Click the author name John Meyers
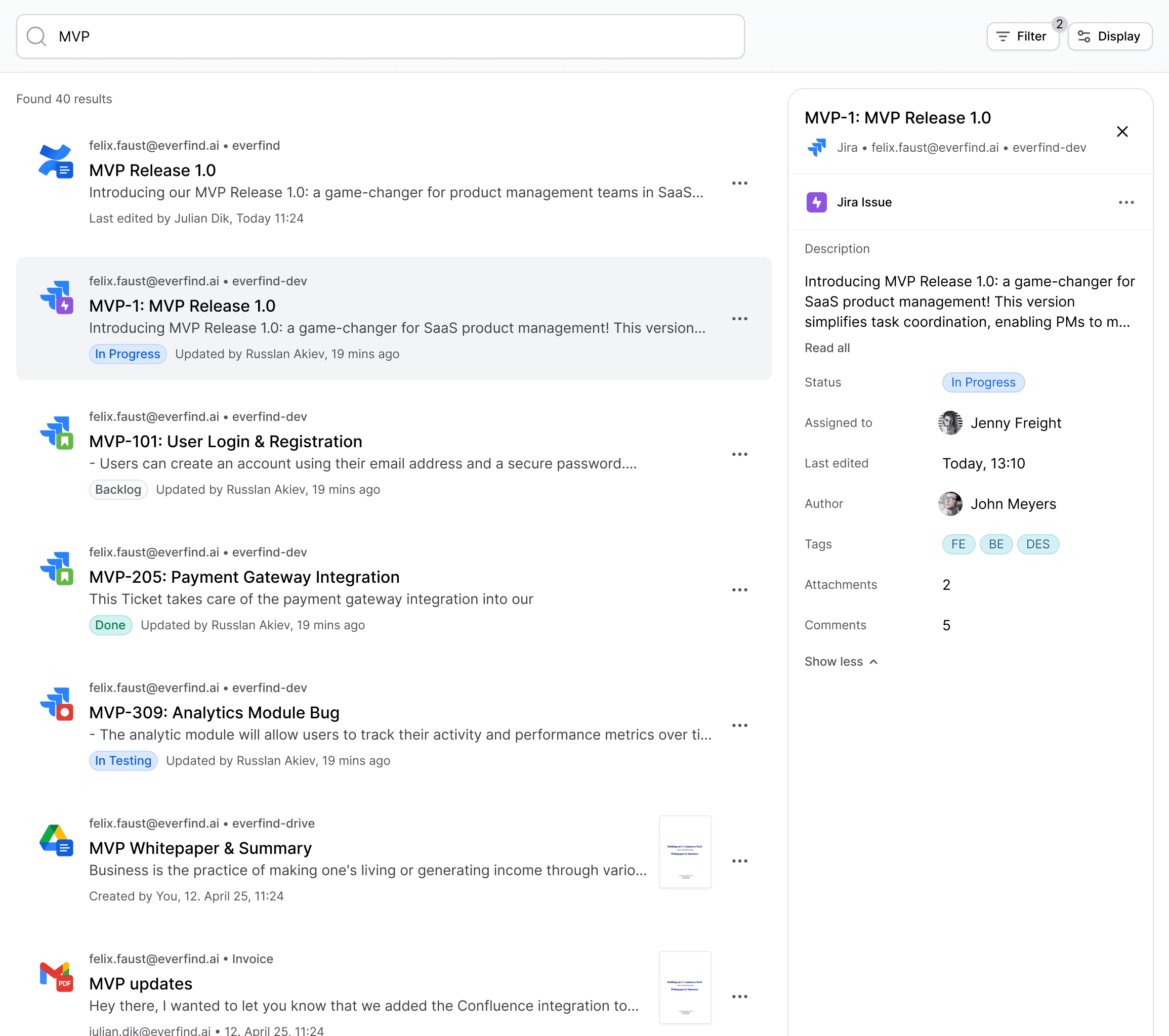 (1013, 504)
